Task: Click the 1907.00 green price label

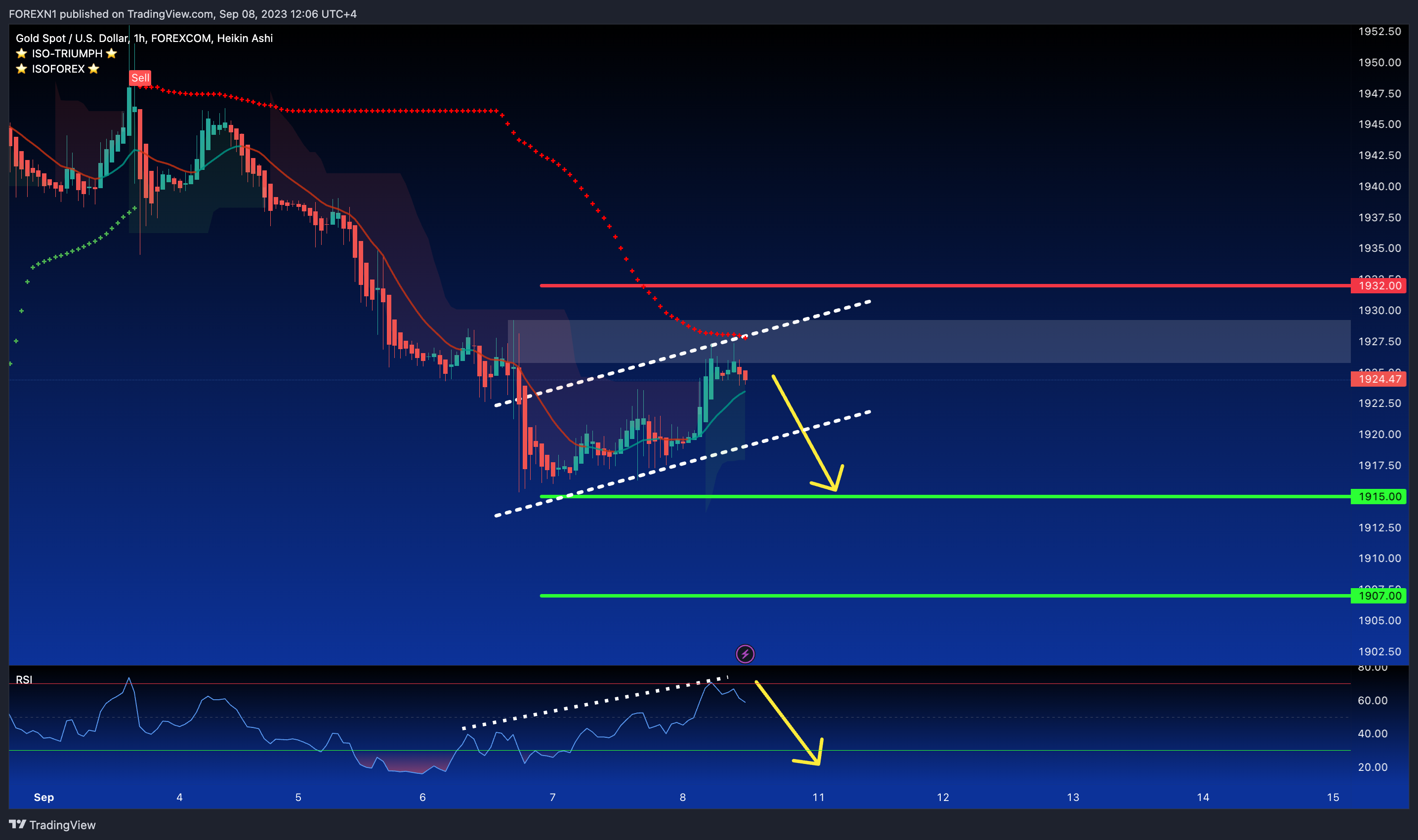Action: tap(1379, 596)
